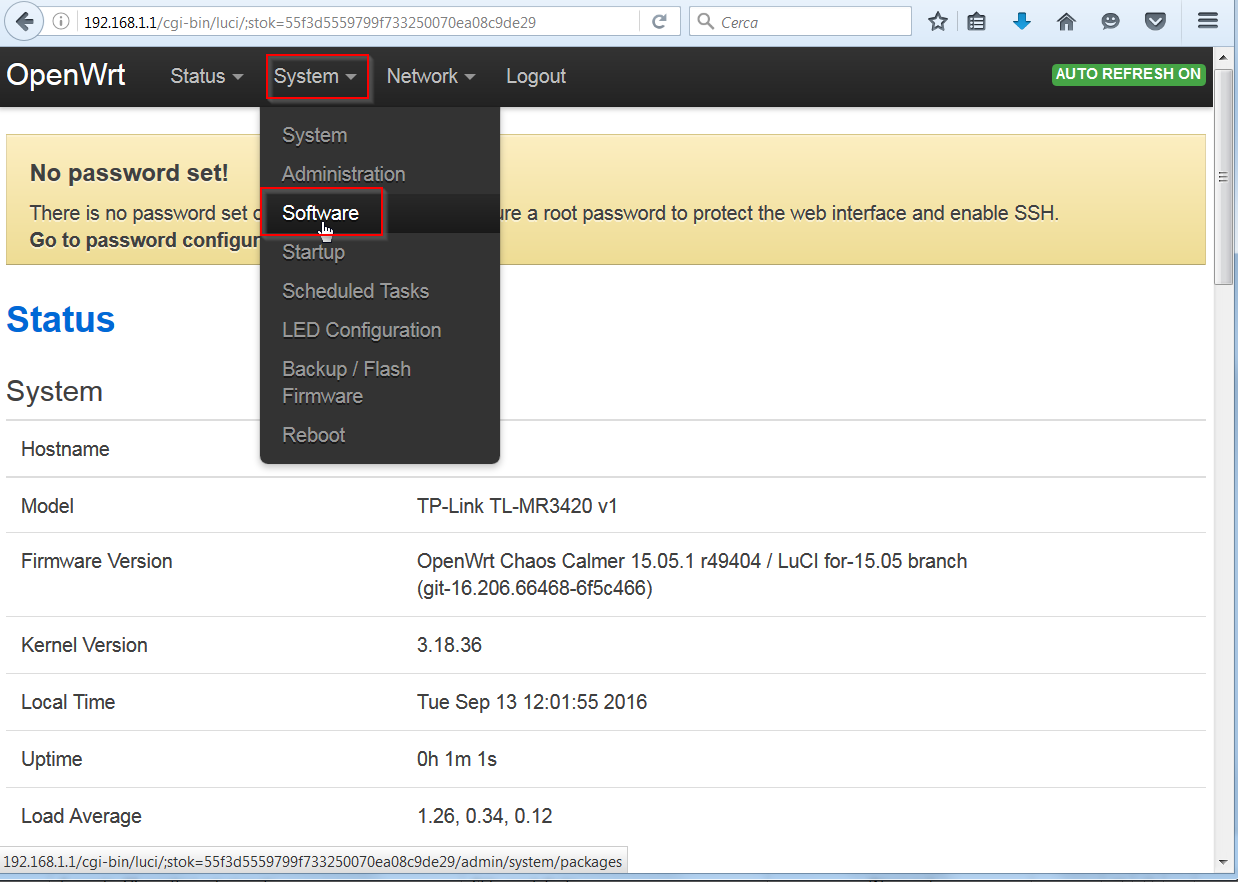Choose Backup / Flash Firmware menu entry

pos(346,382)
